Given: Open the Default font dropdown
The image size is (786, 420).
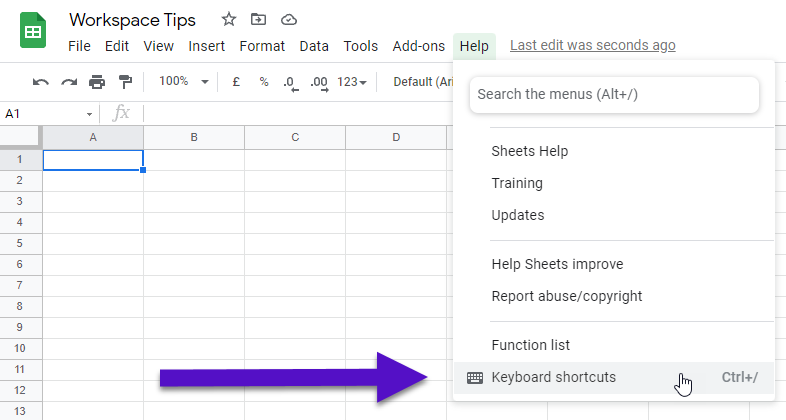Looking at the screenshot, I should (423, 82).
